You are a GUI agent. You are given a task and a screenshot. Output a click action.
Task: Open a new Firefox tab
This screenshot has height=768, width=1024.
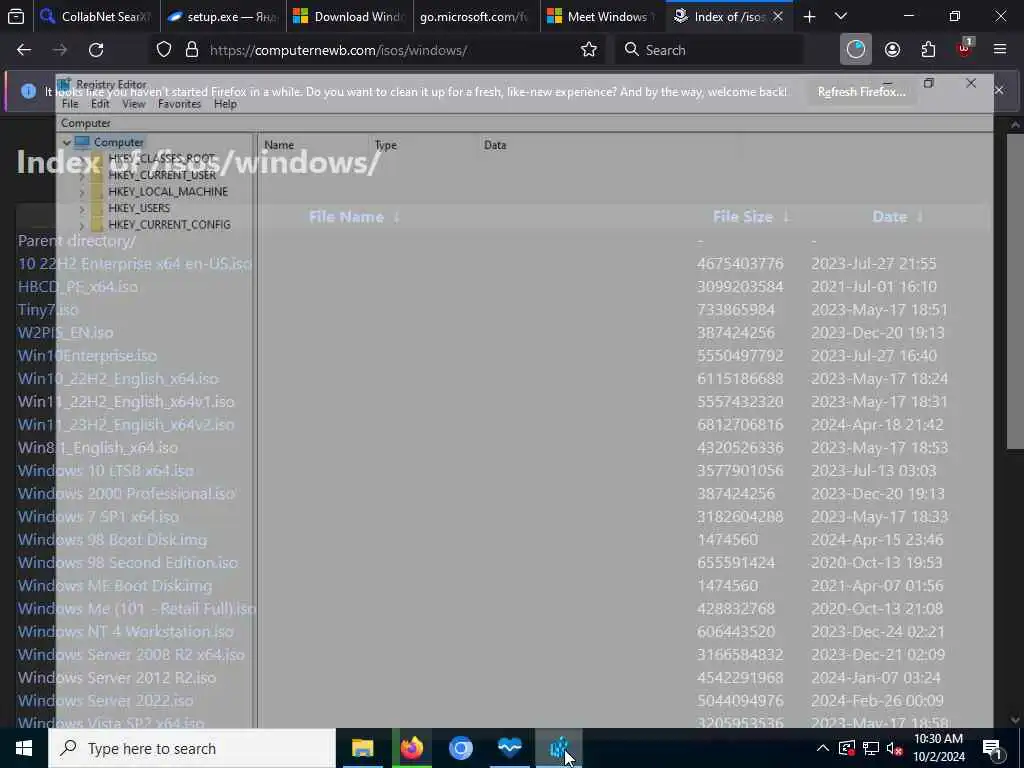pos(809,16)
